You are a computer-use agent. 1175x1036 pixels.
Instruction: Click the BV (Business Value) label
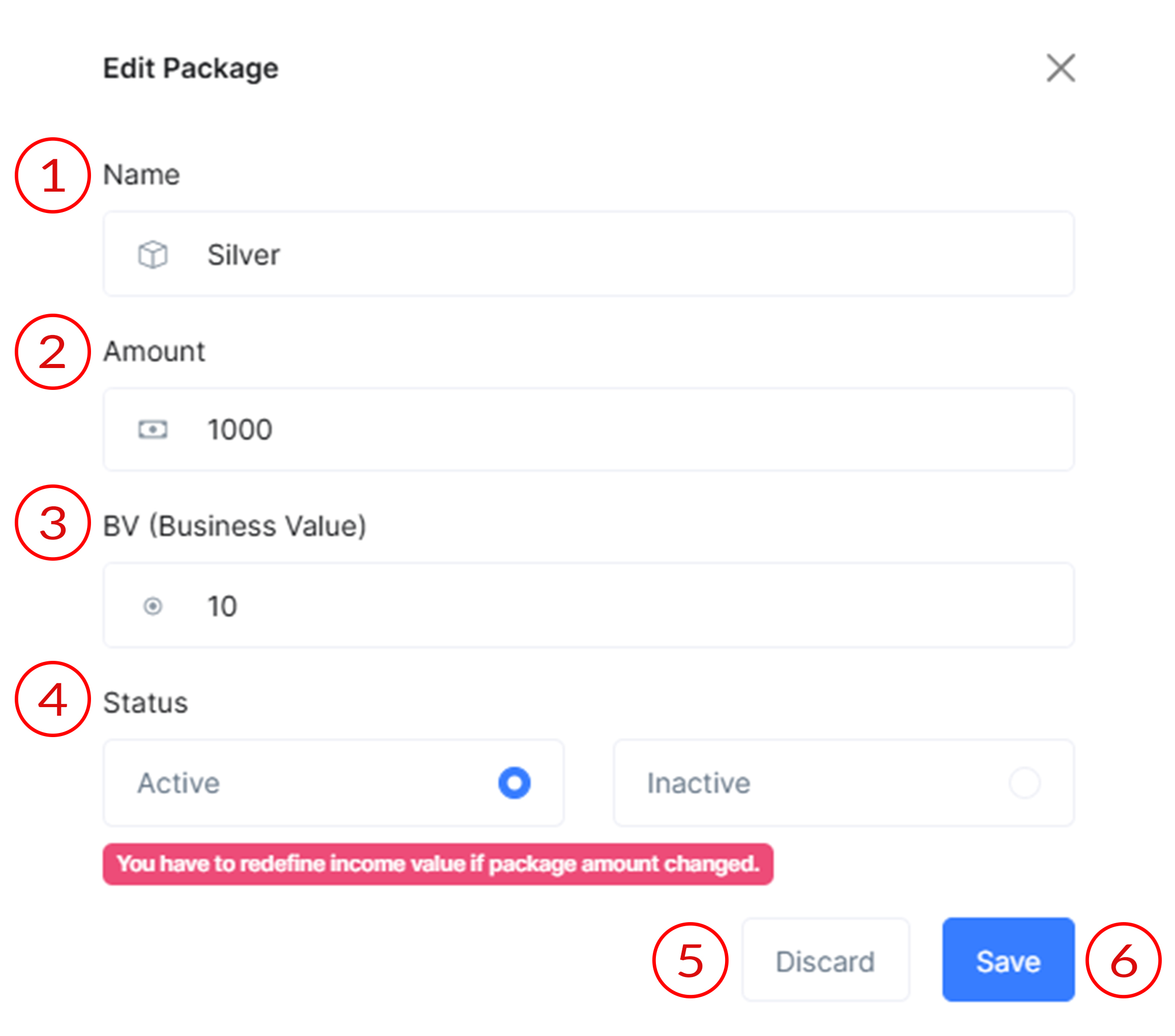(234, 526)
